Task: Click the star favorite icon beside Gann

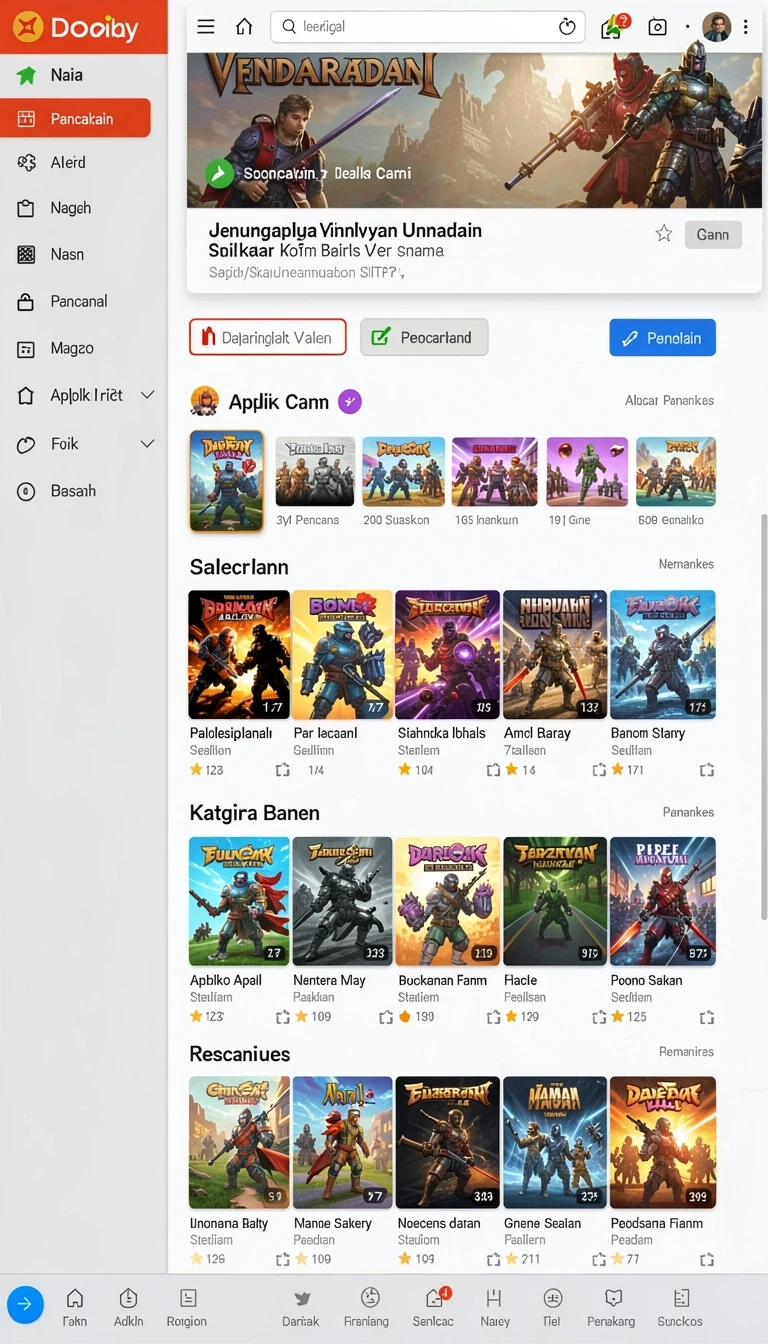Action: click(664, 234)
